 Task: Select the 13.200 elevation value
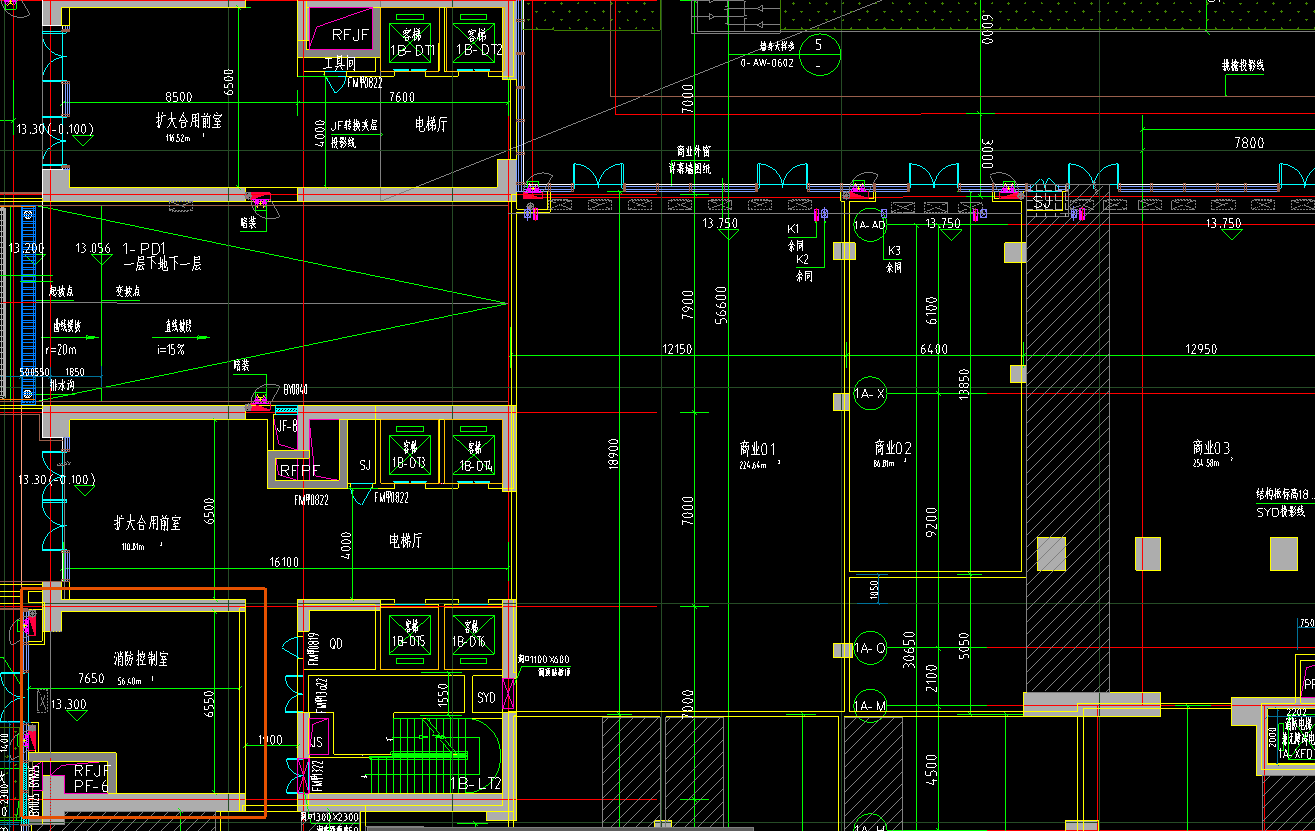26,248
